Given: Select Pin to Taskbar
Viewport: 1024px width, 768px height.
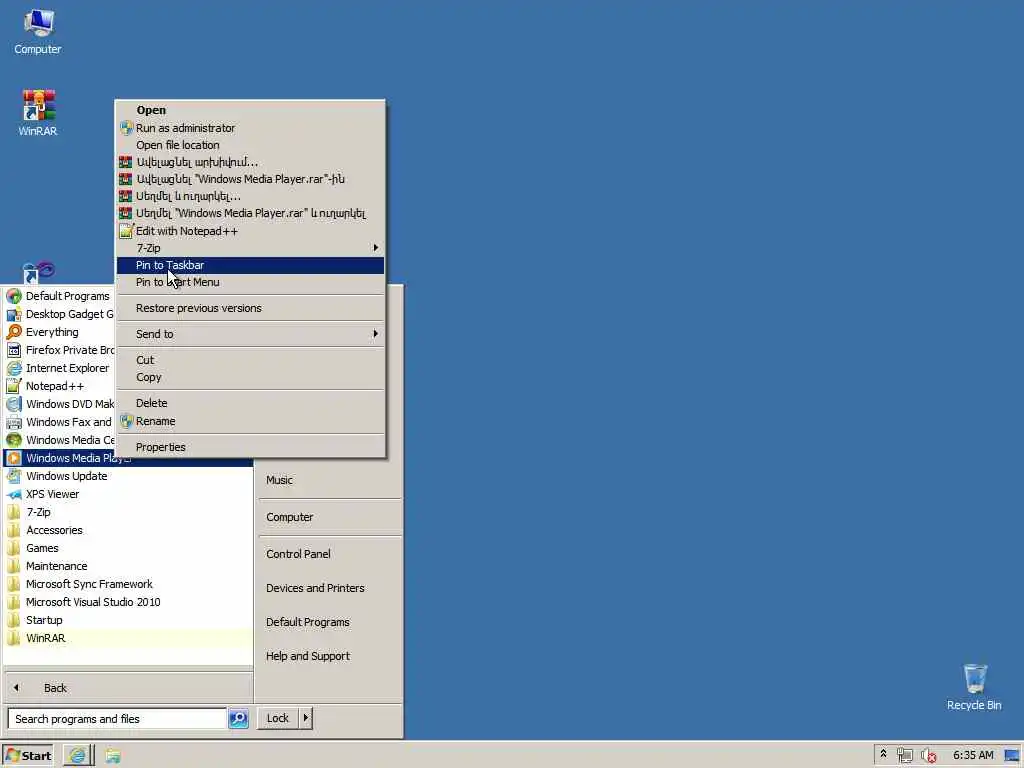Looking at the screenshot, I should click(250, 265).
